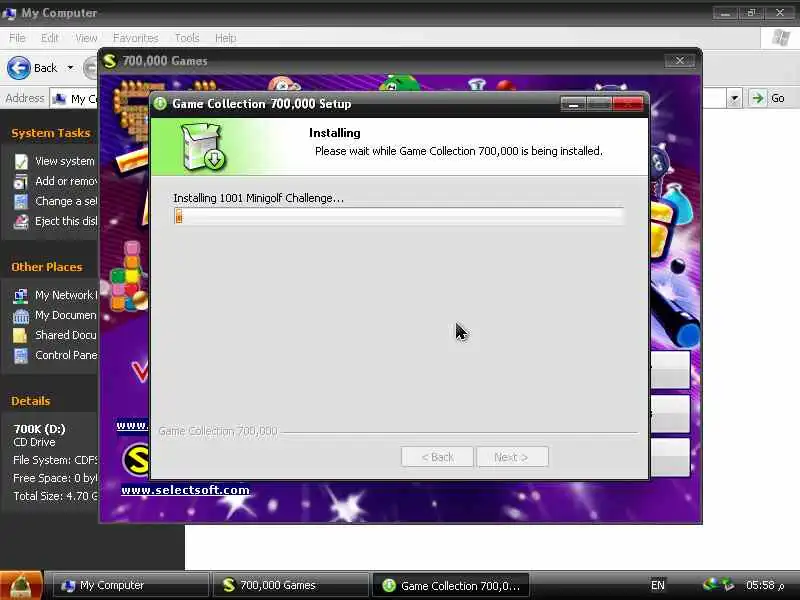Click the 700,000 Games title bar S icon

pos(110,61)
